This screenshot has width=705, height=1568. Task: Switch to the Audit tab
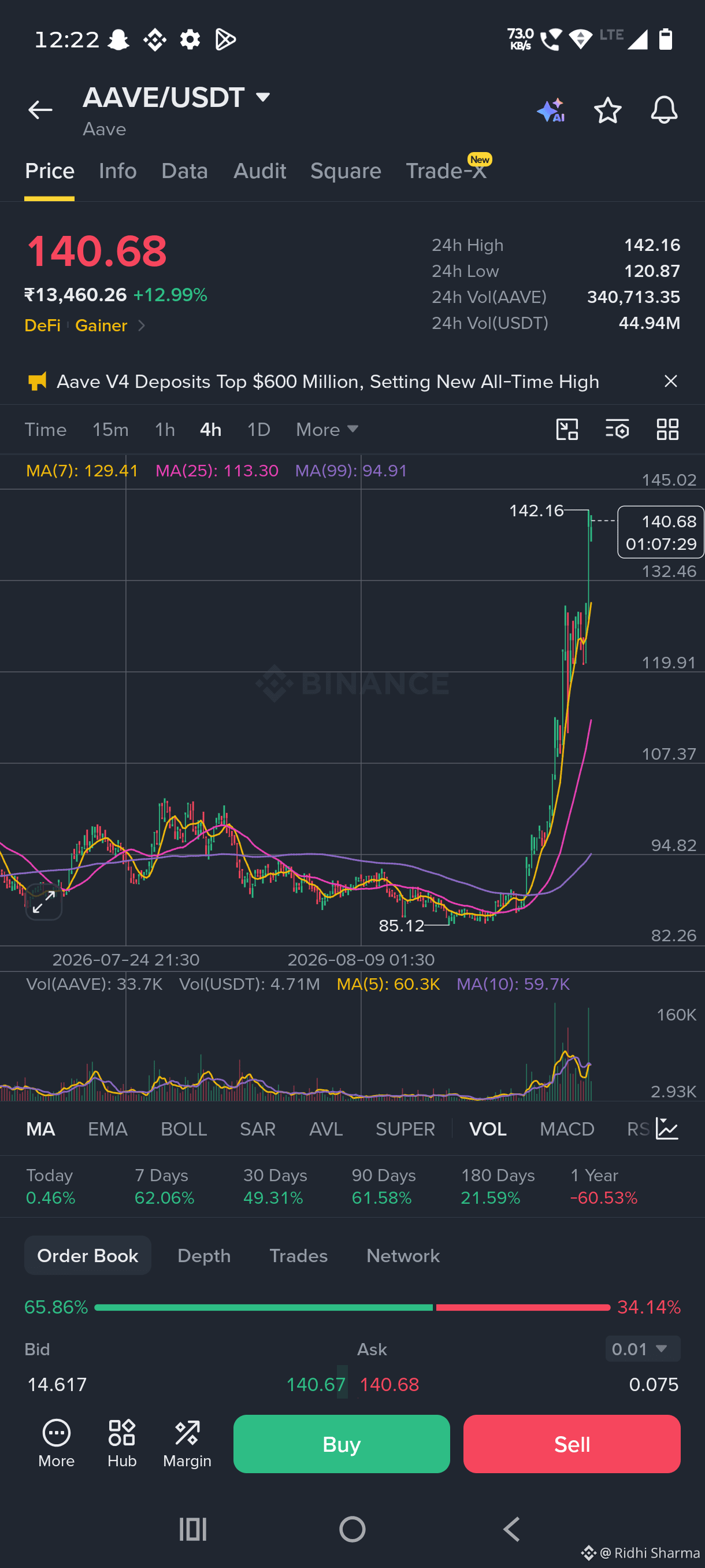(259, 171)
